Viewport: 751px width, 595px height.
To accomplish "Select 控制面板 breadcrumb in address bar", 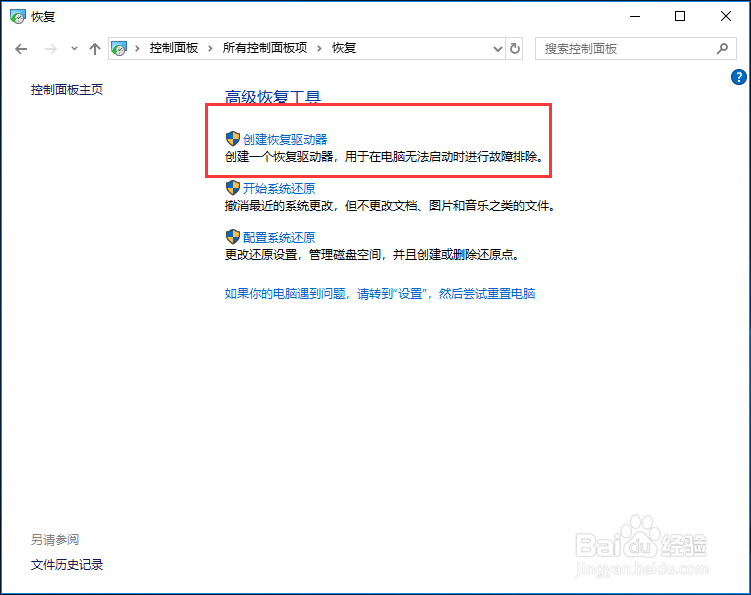I will point(173,48).
